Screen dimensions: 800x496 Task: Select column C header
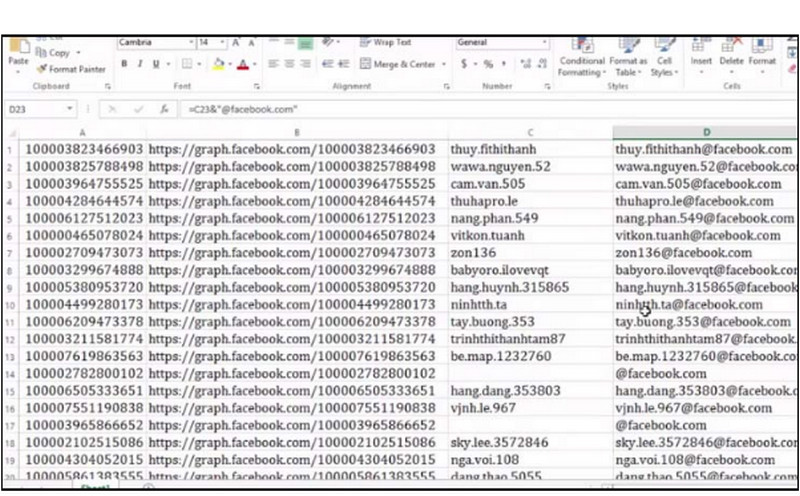(530, 133)
